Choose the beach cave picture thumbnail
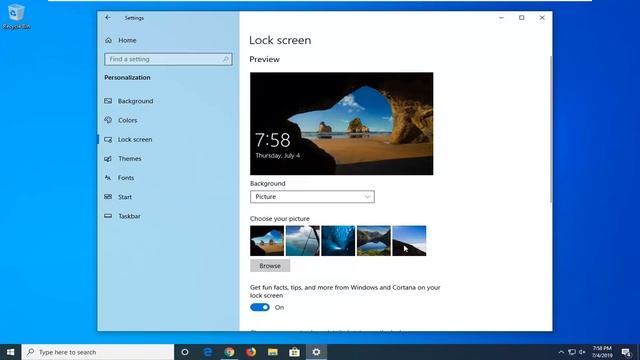 coord(267,241)
